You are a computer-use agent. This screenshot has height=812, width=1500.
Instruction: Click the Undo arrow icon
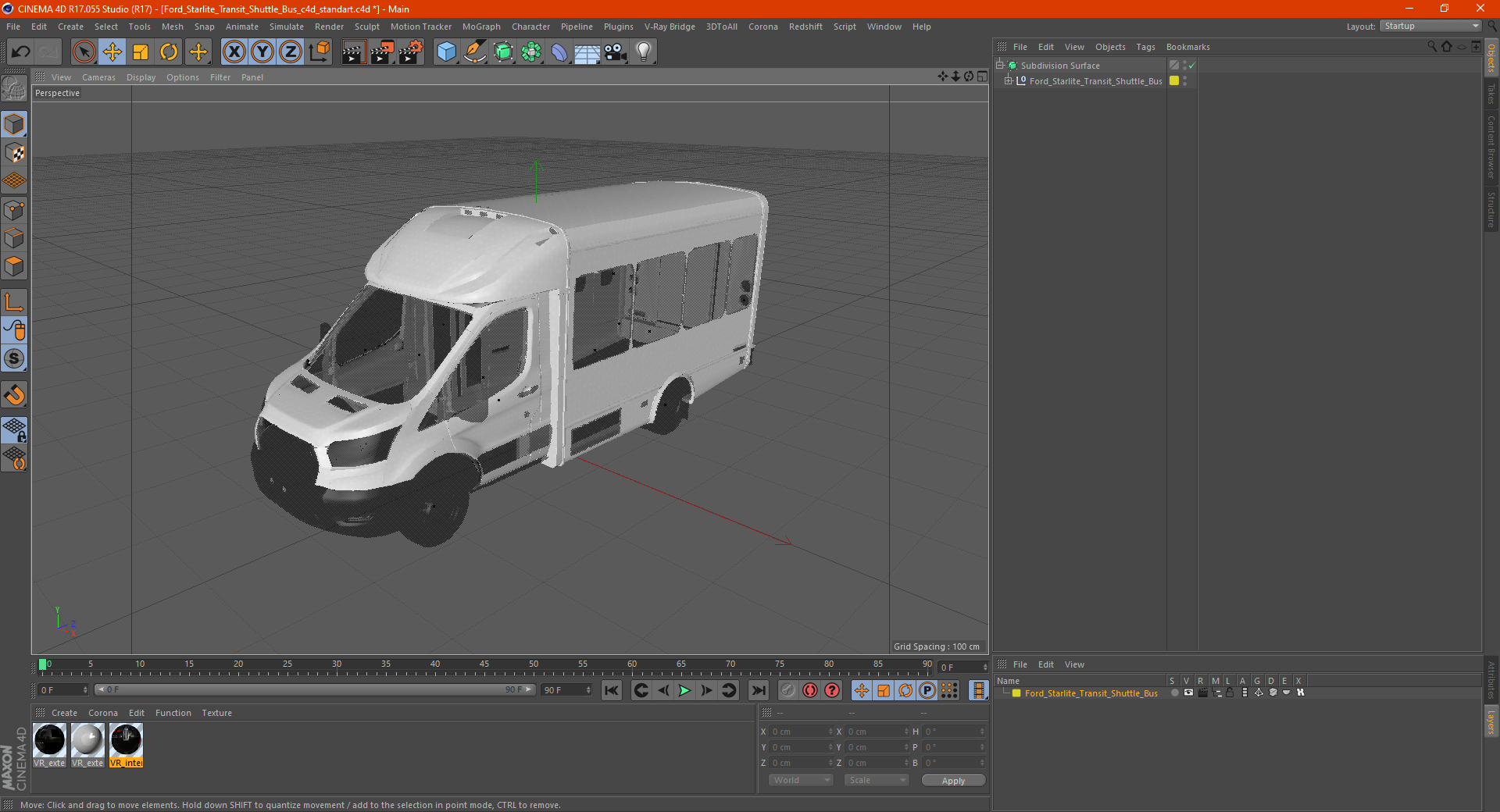pos(20,52)
